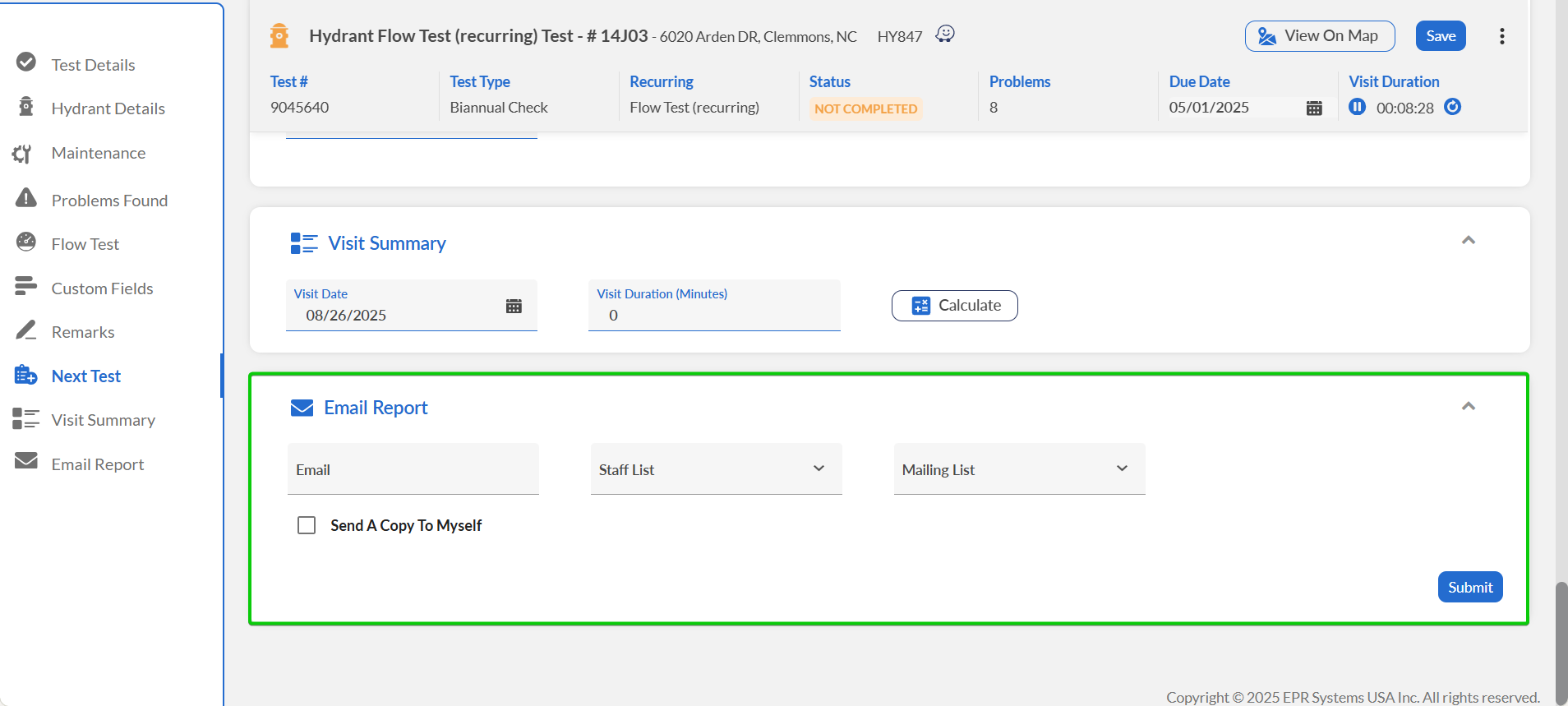Image resolution: width=1568 pixels, height=706 pixels.
Task: Check Send A Copy To Myself
Action: [x=307, y=525]
